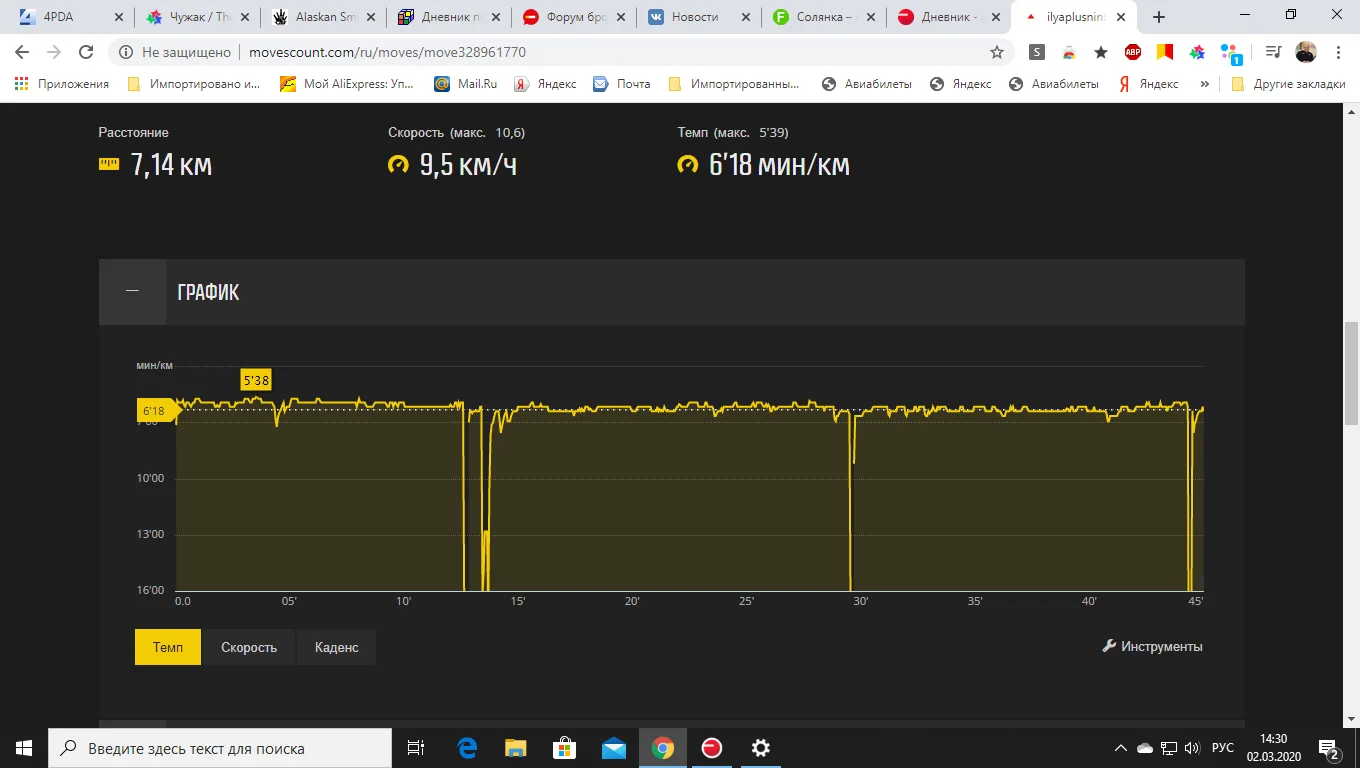Click the forward navigation arrow
The image size is (1360, 768).
coord(54,52)
